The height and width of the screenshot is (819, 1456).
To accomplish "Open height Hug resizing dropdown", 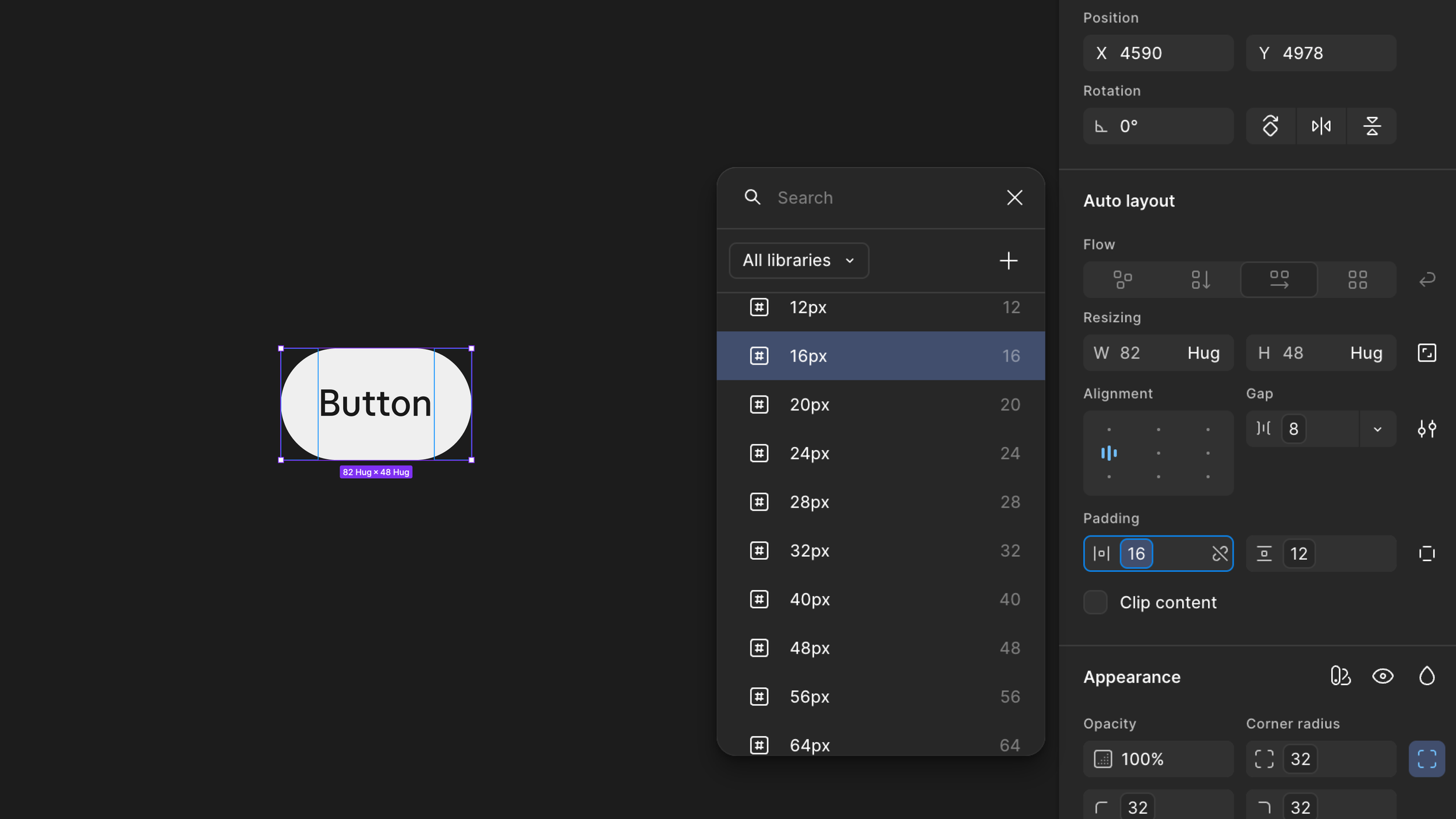I will coord(1366,353).
